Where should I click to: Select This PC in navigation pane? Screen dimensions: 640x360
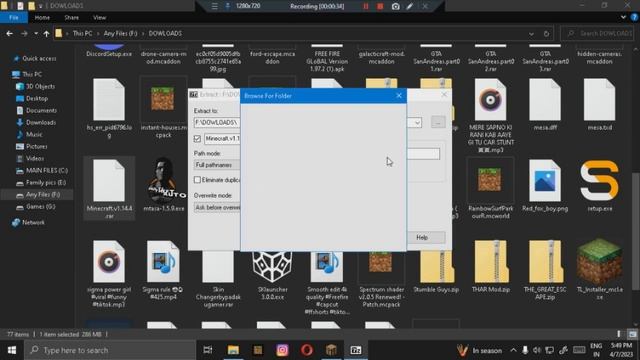pos(32,74)
